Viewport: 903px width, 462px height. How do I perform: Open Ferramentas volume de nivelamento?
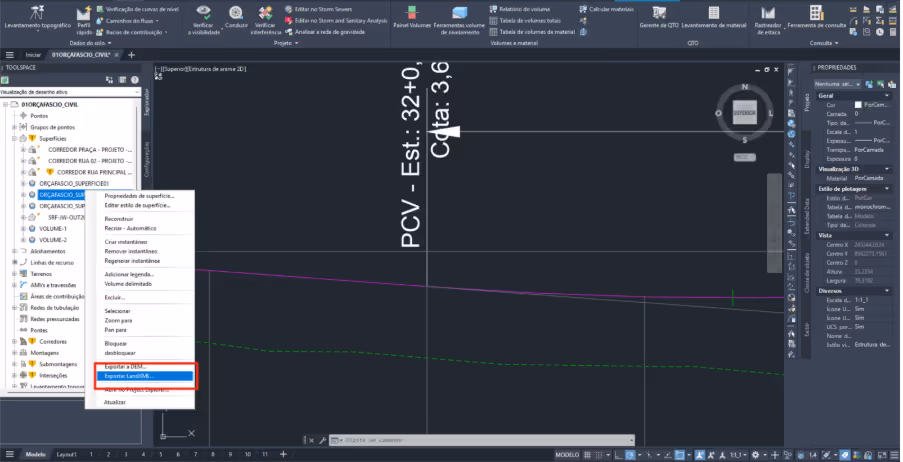pos(459,20)
